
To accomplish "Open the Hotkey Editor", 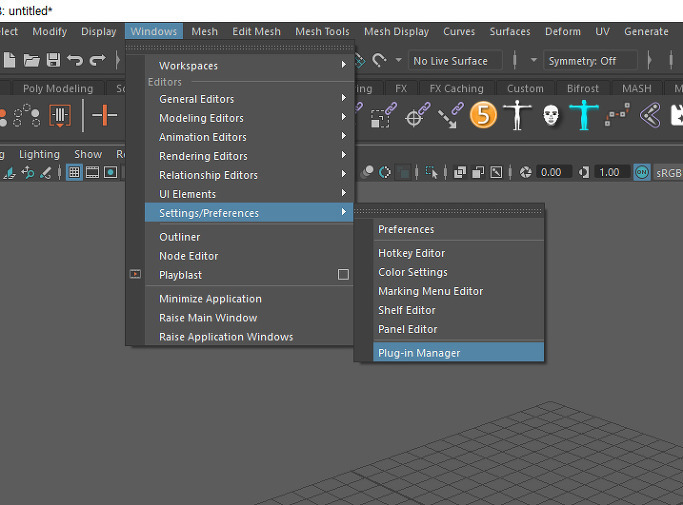I will pyautogui.click(x=459, y=253).
